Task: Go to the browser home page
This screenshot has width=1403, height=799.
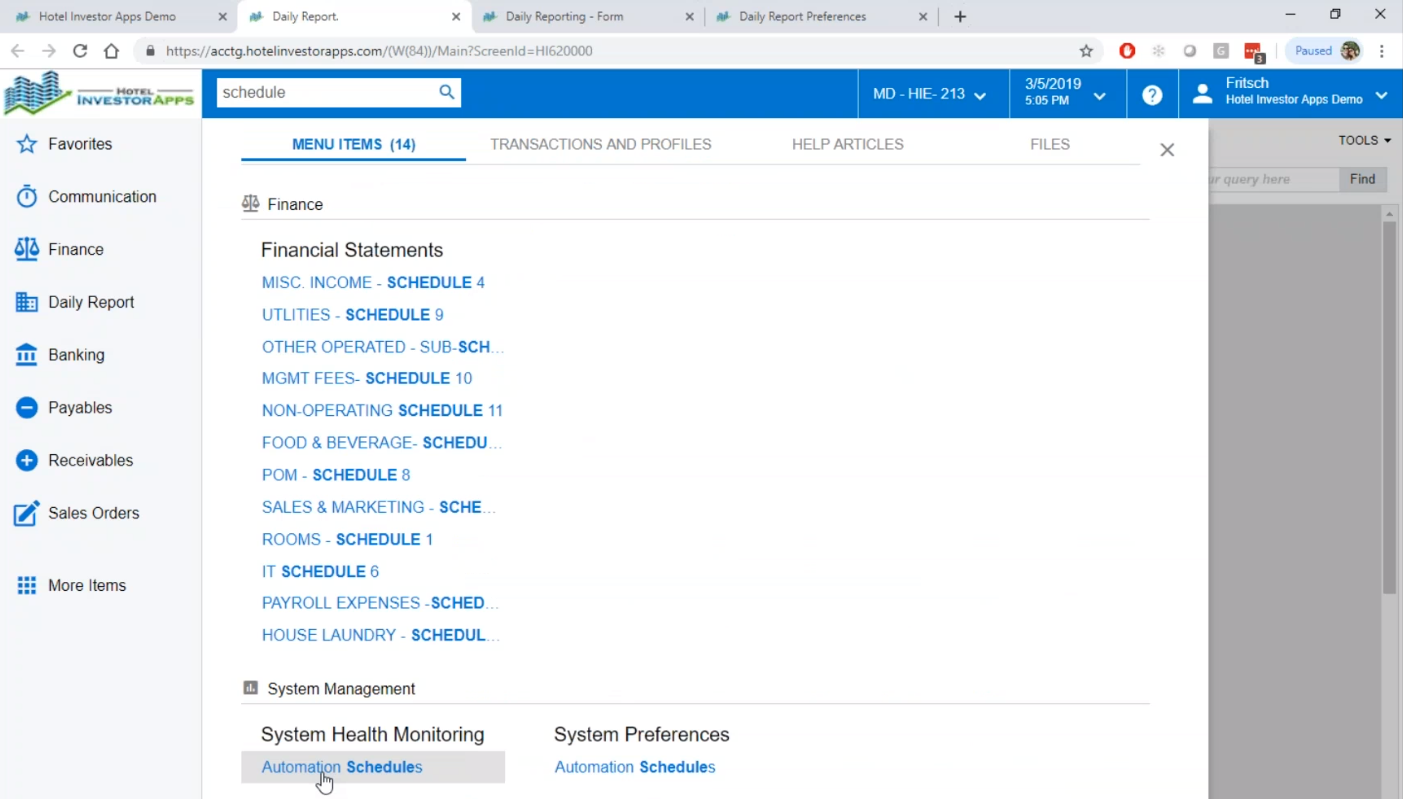Action: click(x=111, y=51)
